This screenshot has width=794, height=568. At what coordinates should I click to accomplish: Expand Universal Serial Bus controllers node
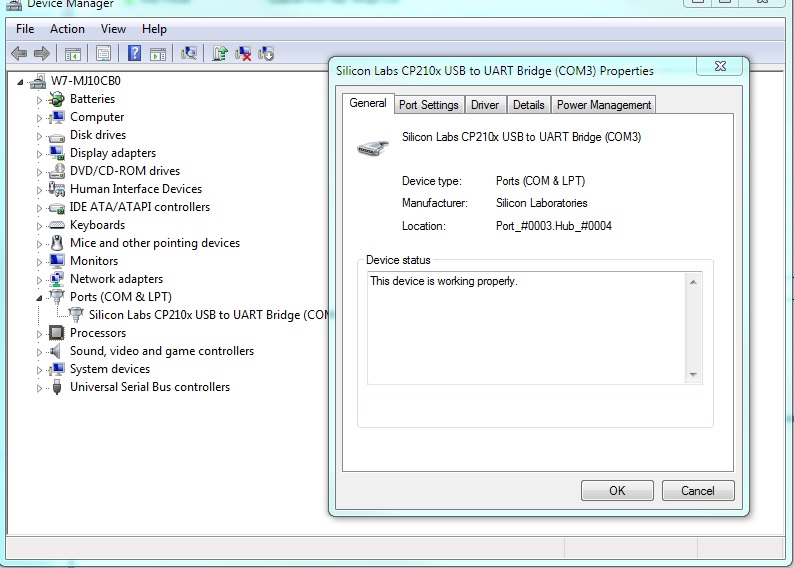[39, 388]
